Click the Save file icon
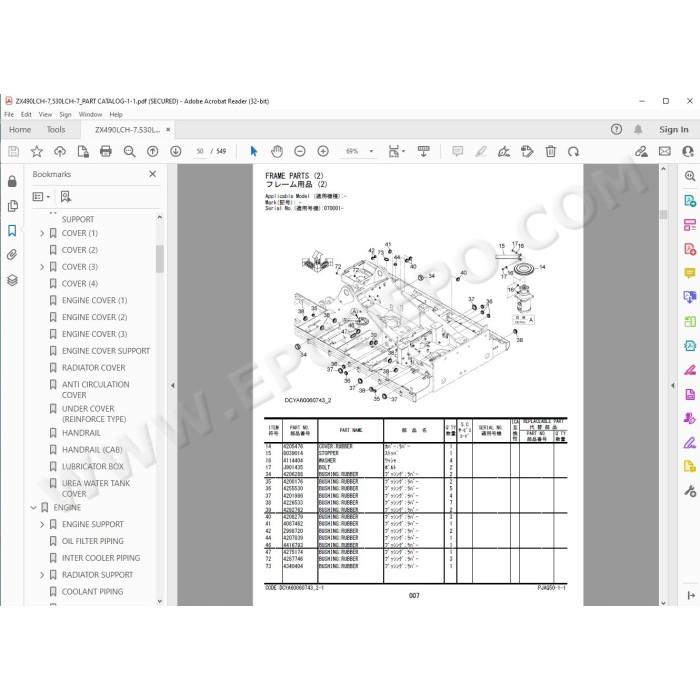This screenshot has width=700, height=700. click(13, 152)
